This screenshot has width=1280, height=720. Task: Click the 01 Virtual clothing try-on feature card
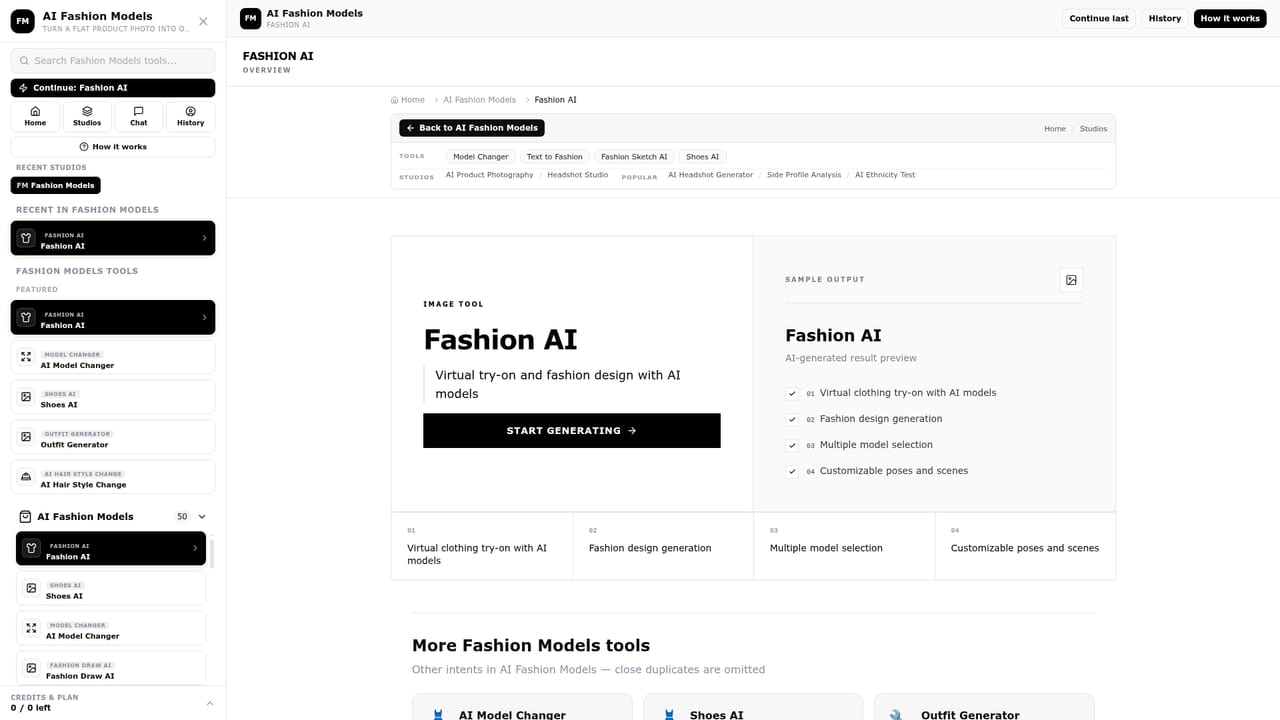(482, 546)
